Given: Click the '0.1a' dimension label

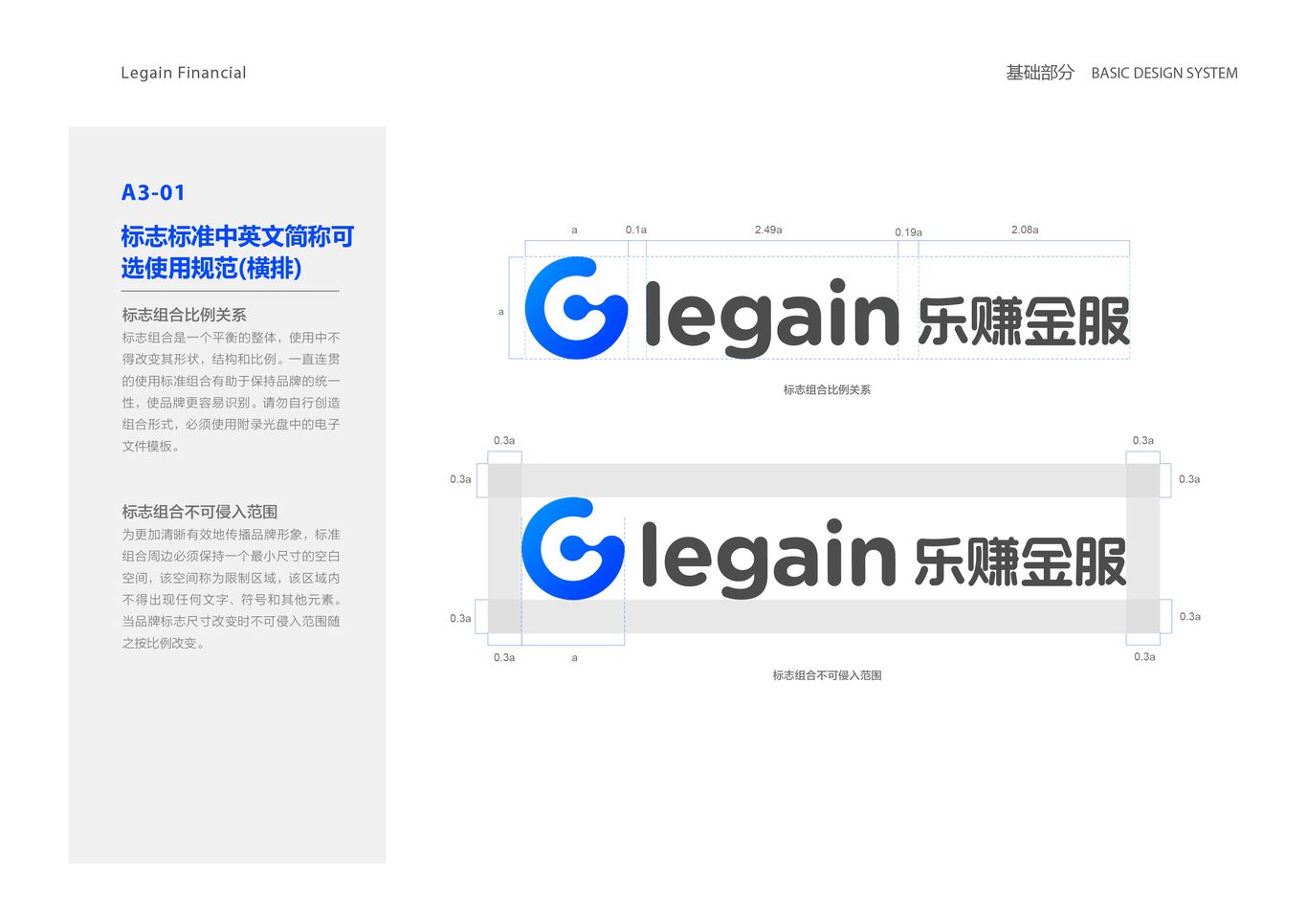Looking at the screenshot, I should point(636,230).
